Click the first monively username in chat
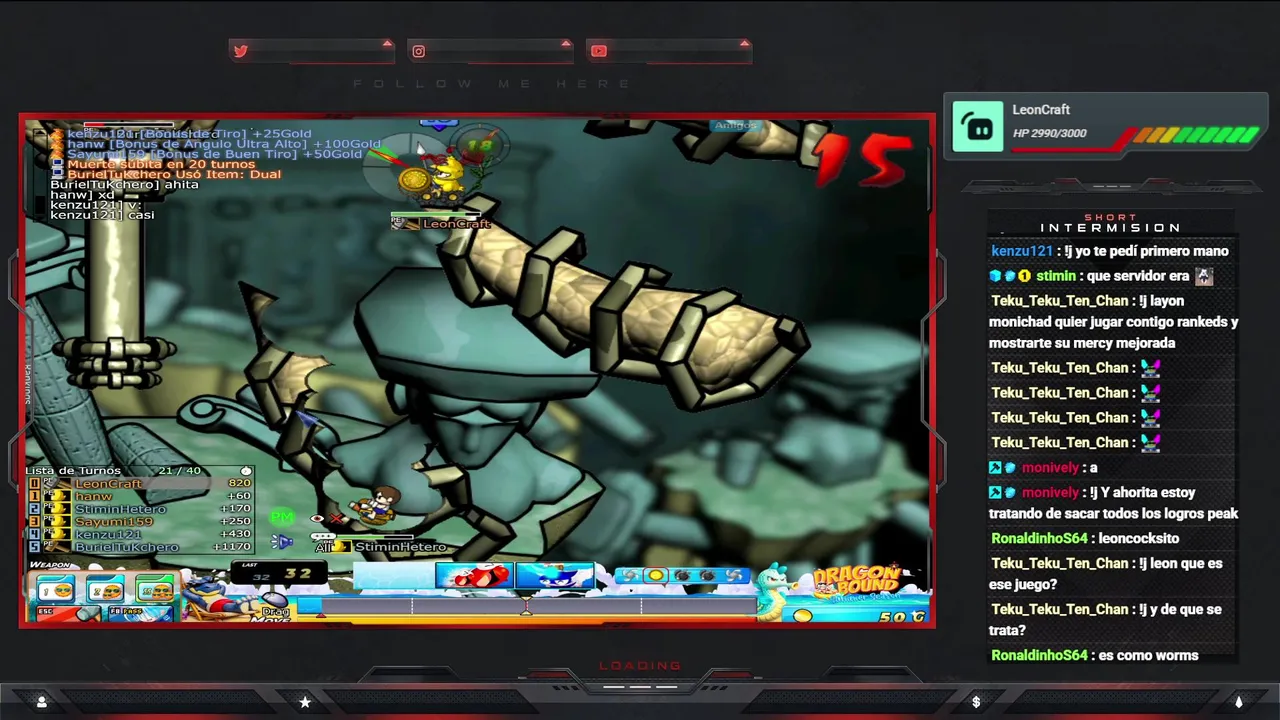Image resolution: width=1280 pixels, height=720 pixels. tap(1050, 468)
